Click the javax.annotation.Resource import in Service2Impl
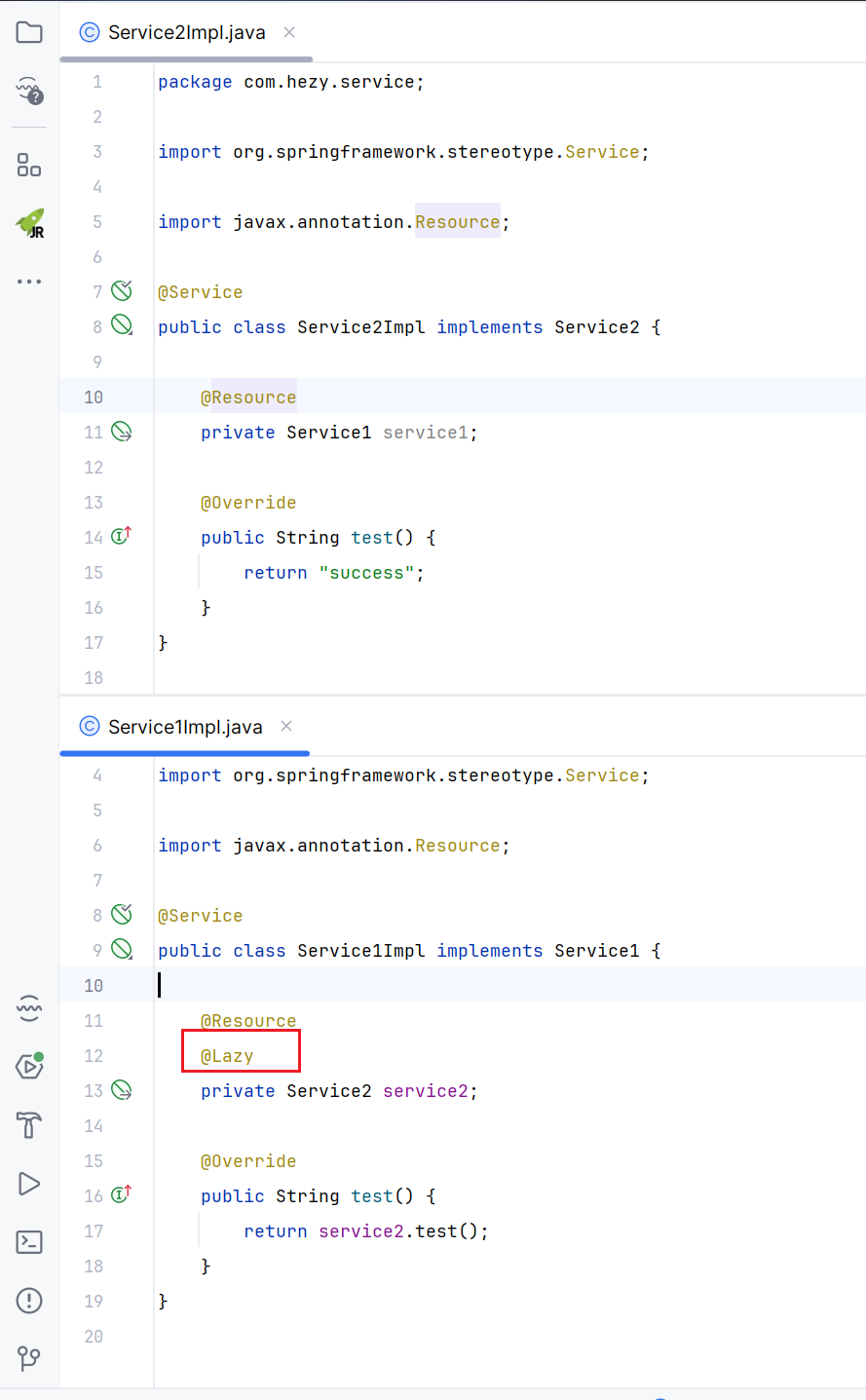 334,222
